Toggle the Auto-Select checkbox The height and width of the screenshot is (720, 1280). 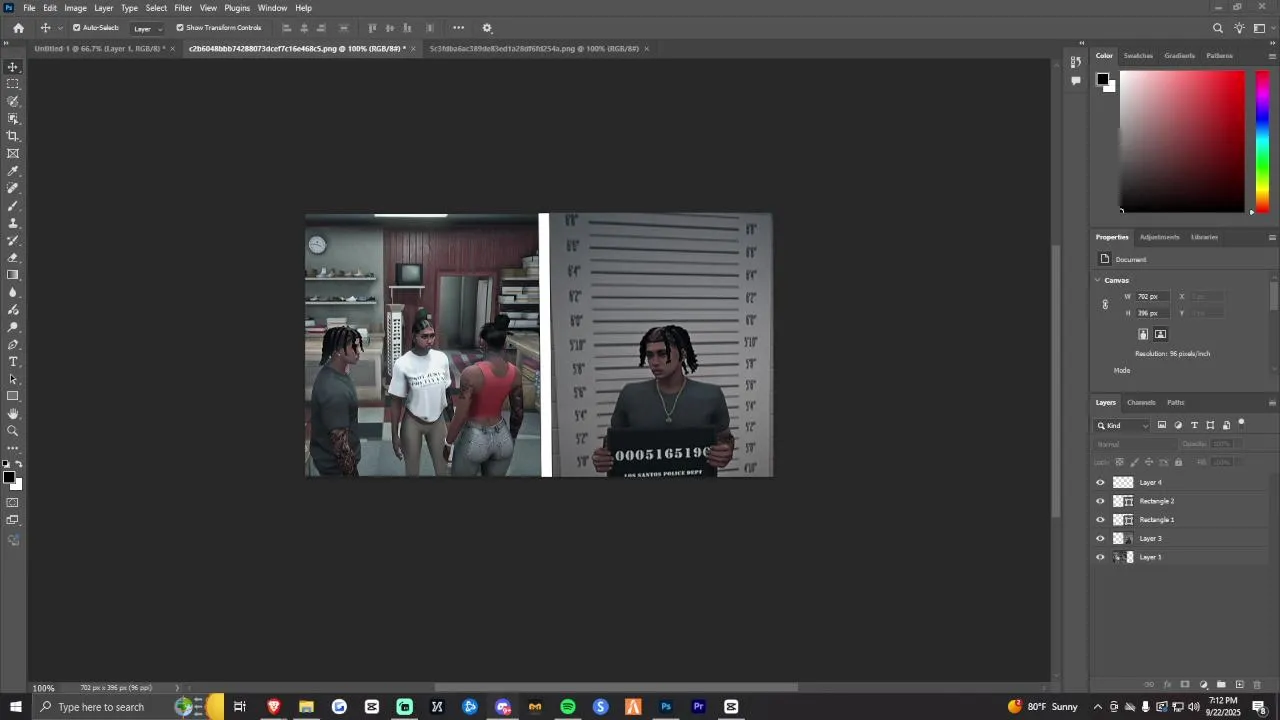77,28
